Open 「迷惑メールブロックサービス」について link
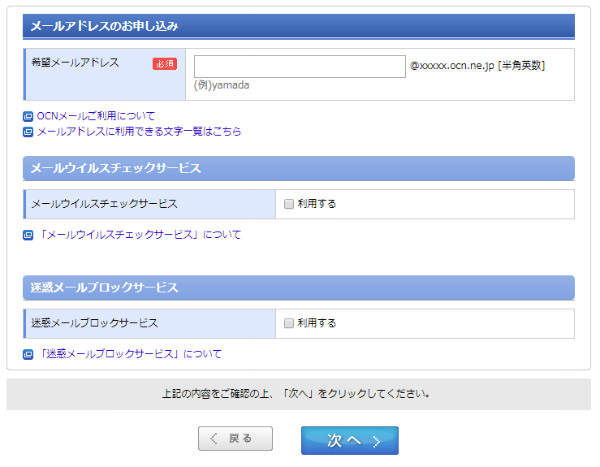This screenshot has width=600, height=467. point(130,354)
